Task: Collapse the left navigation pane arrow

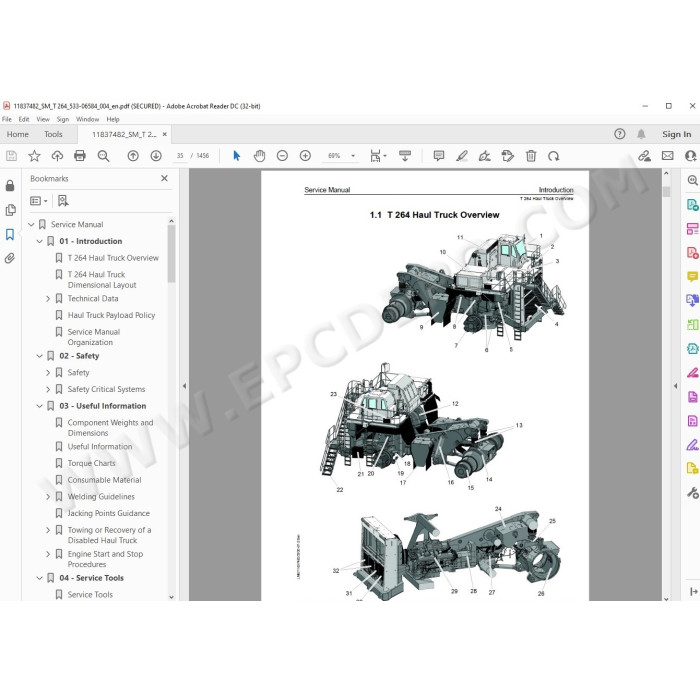Action: point(184,386)
